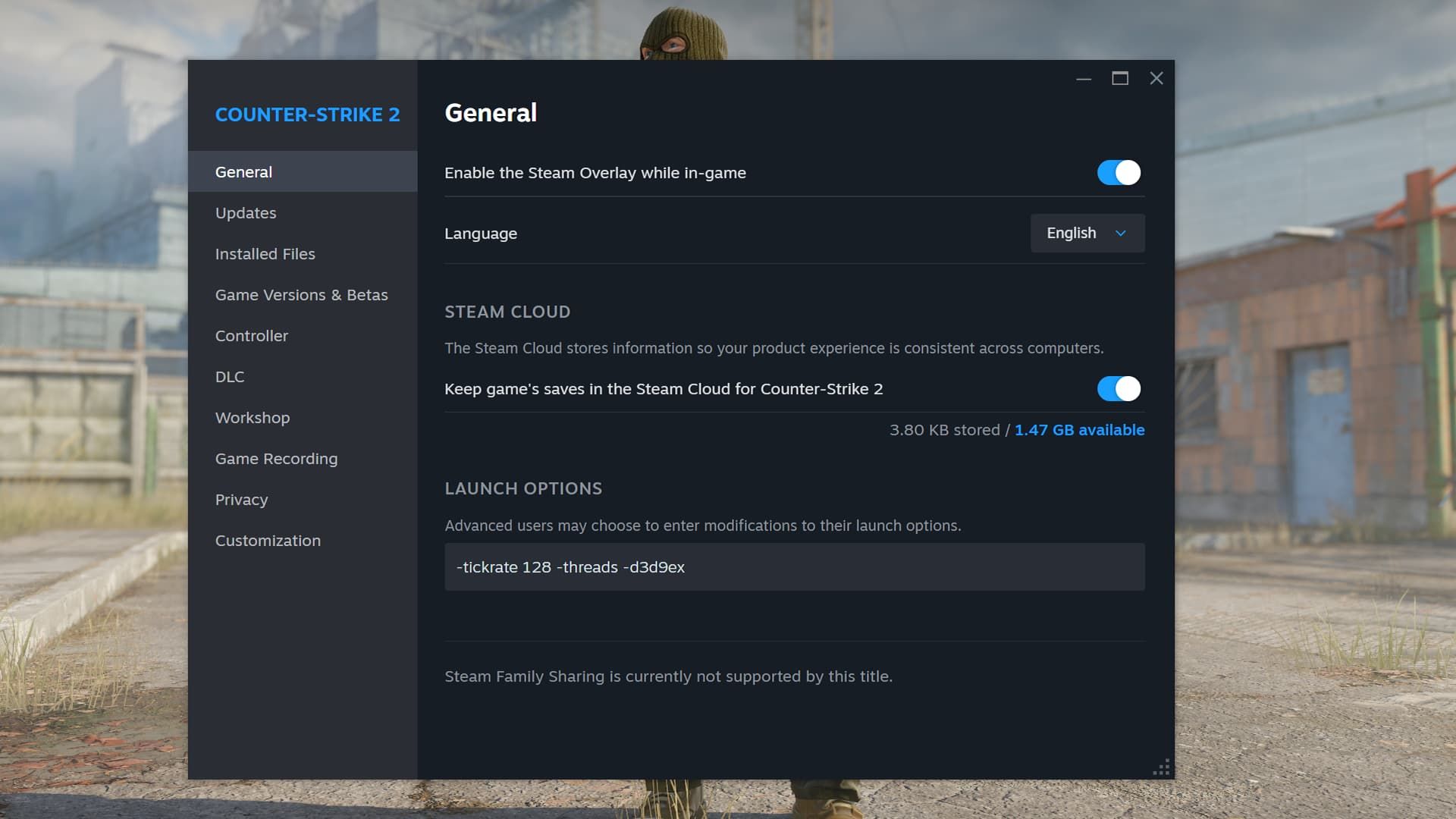Open Game Versions & Betas
1456x819 pixels.
click(x=303, y=295)
